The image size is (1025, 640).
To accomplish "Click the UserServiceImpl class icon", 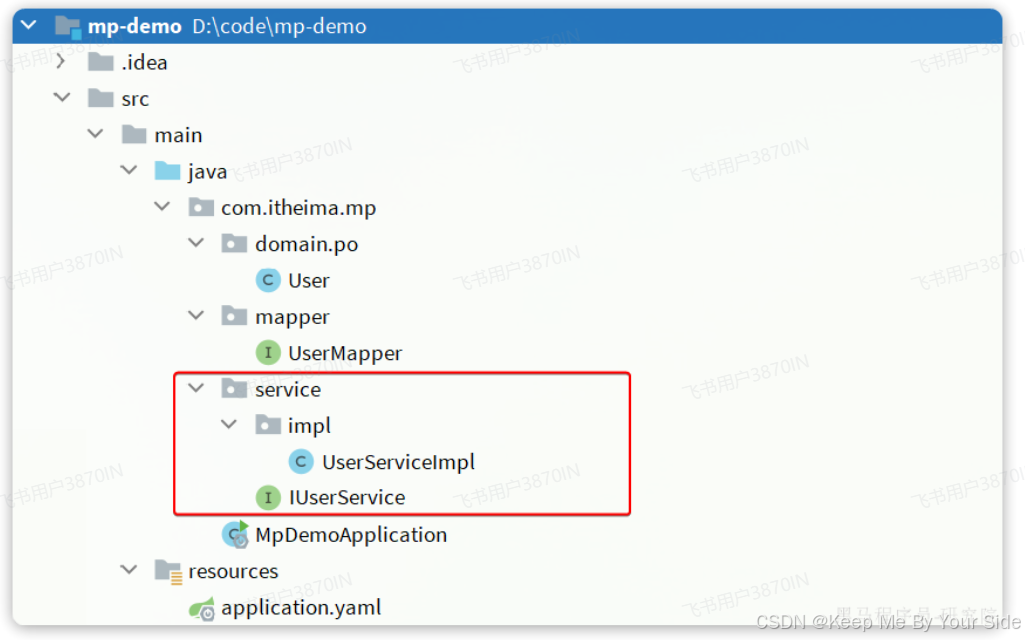I will click(x=300, y=461).
